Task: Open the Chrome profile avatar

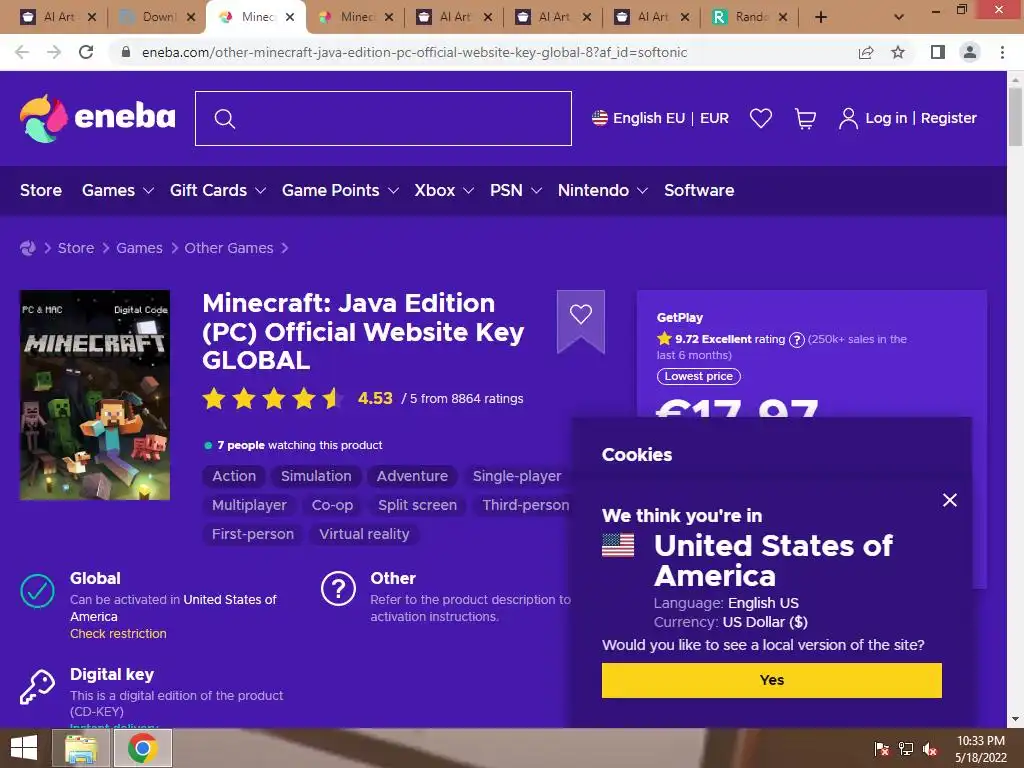Action: click(970, 52)
